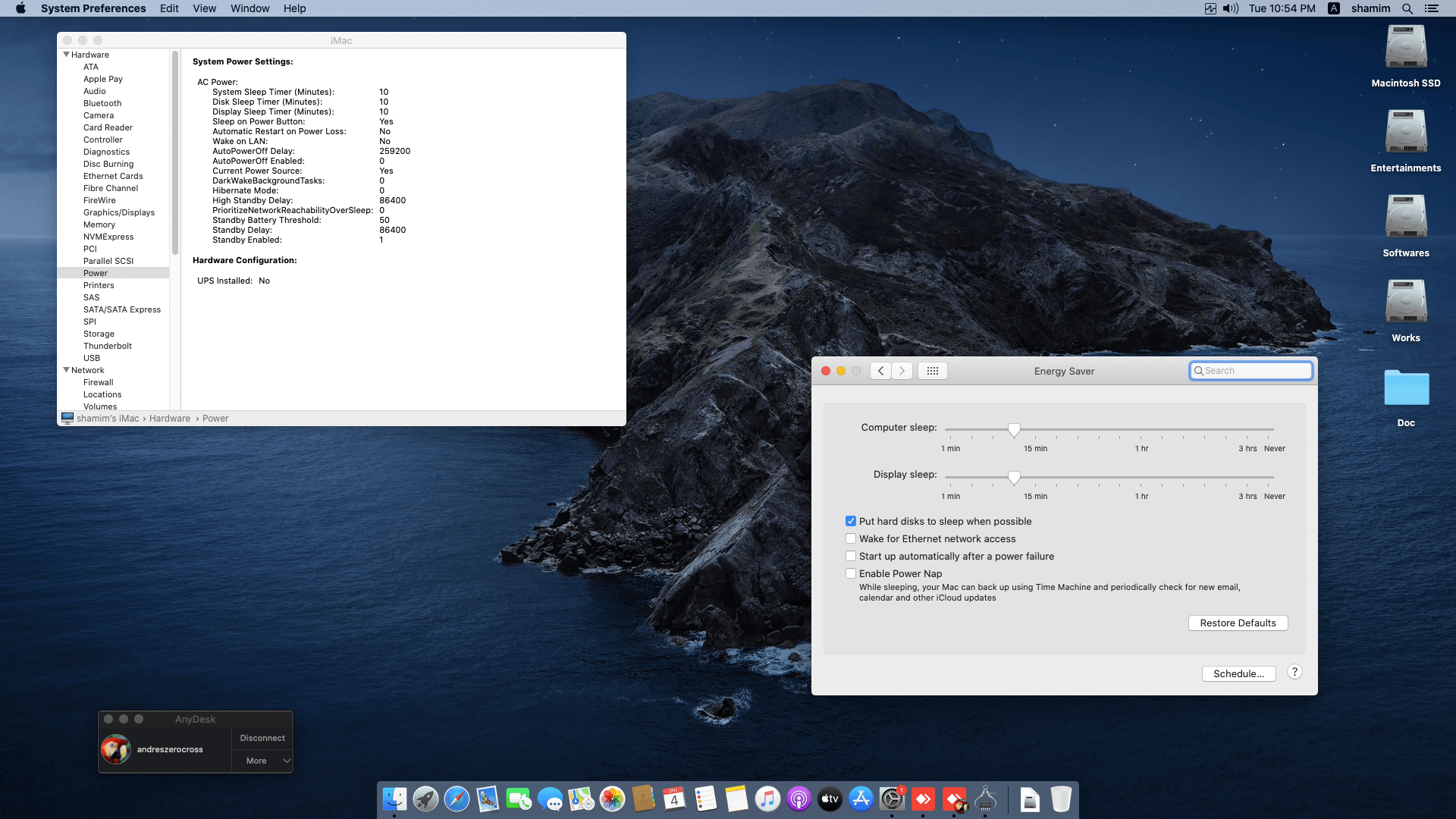Click the back arrow in Energy Saver toolbar
Screen dimensions: 1456x819
pos(880,371)
